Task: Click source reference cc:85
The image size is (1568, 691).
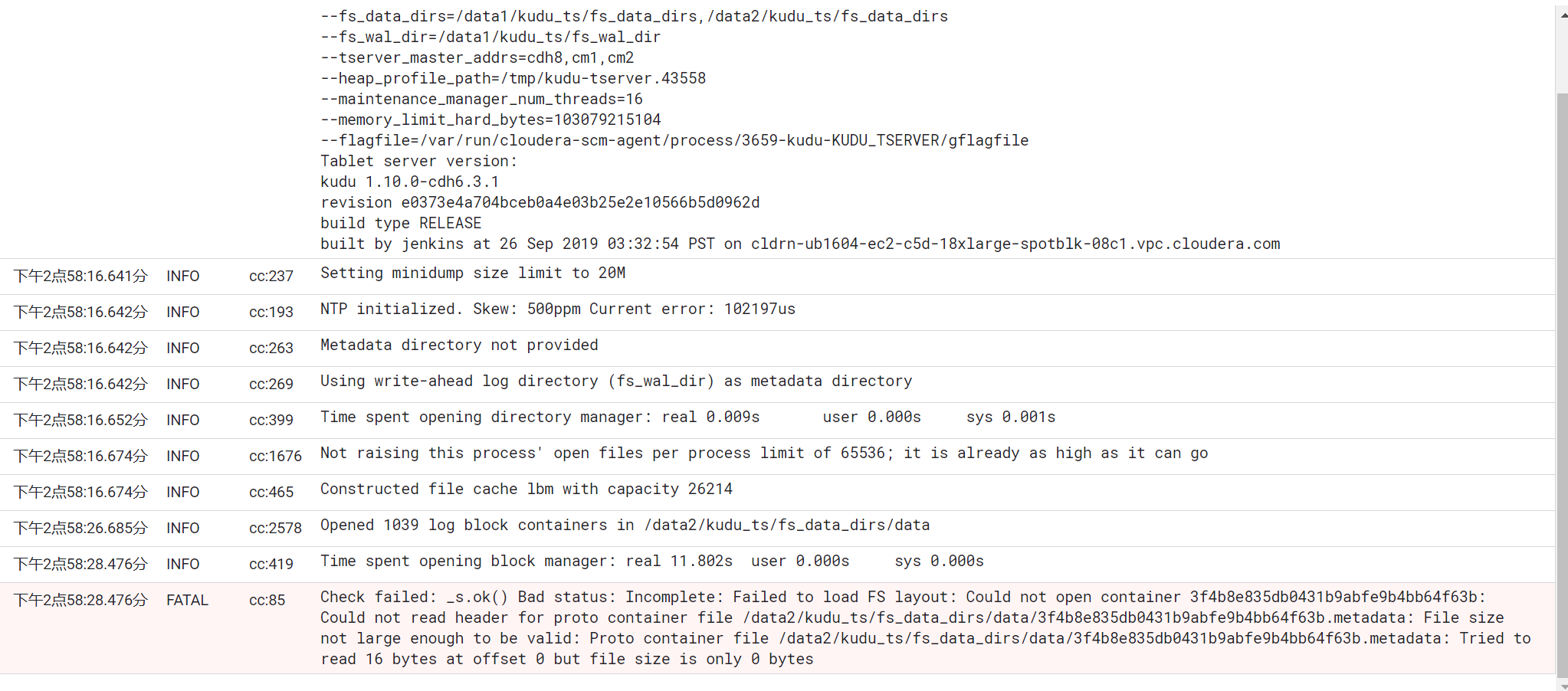Action: pyautogui.click(x=267, y=601)
